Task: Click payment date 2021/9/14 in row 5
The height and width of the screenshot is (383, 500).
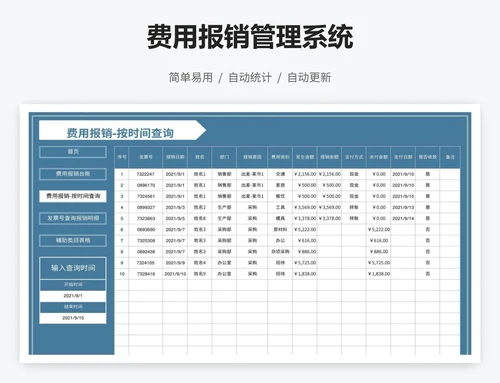Action: click(403, 218)
